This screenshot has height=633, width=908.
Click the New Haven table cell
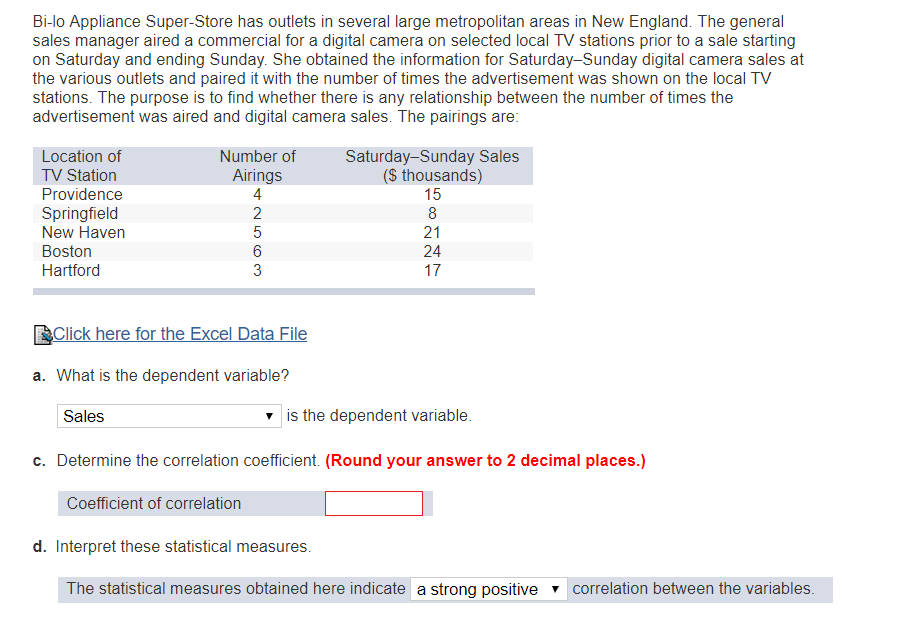coord(84,232)
